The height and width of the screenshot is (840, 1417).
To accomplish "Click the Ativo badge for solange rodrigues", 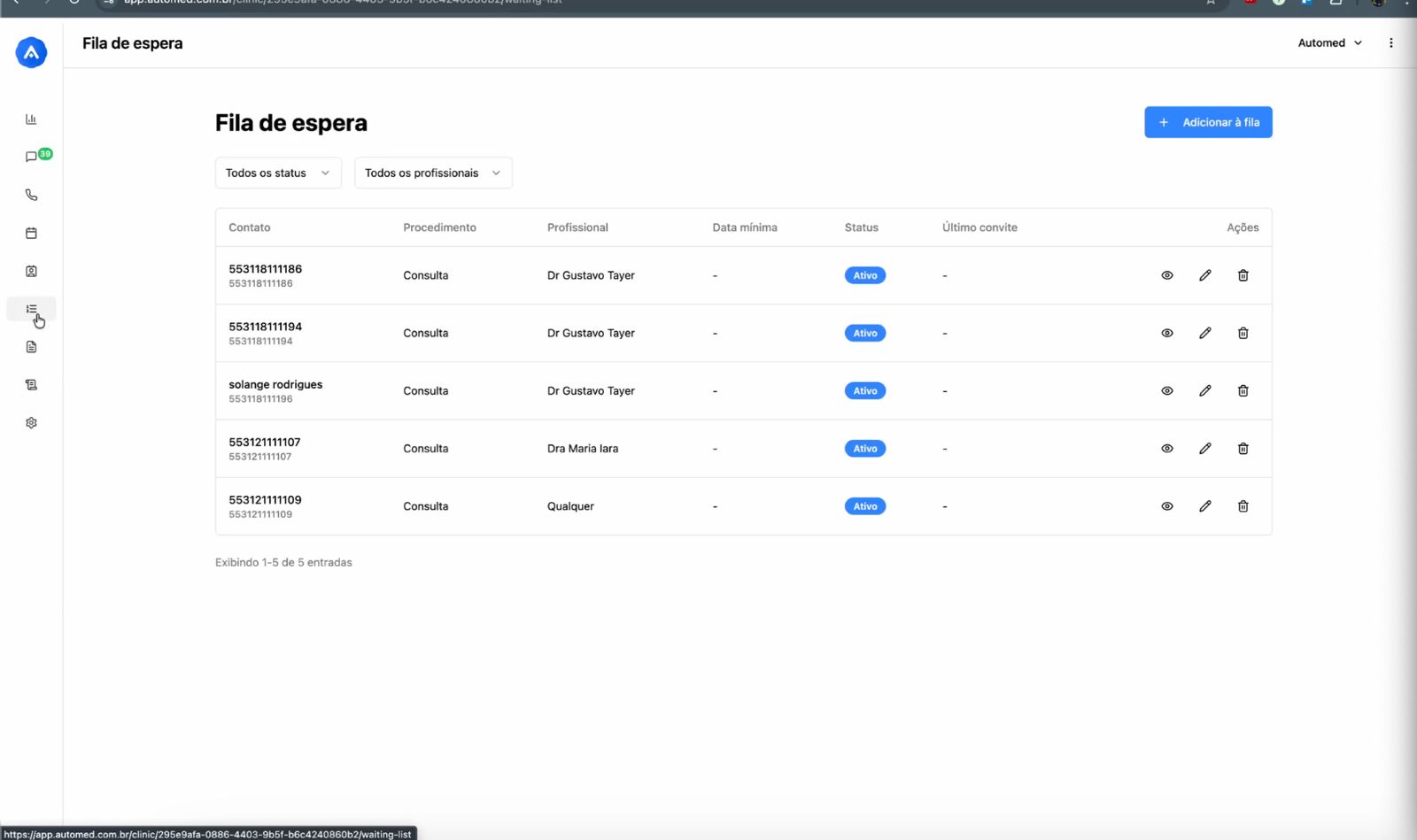I will pyautogui.click(x=865, y=390).
